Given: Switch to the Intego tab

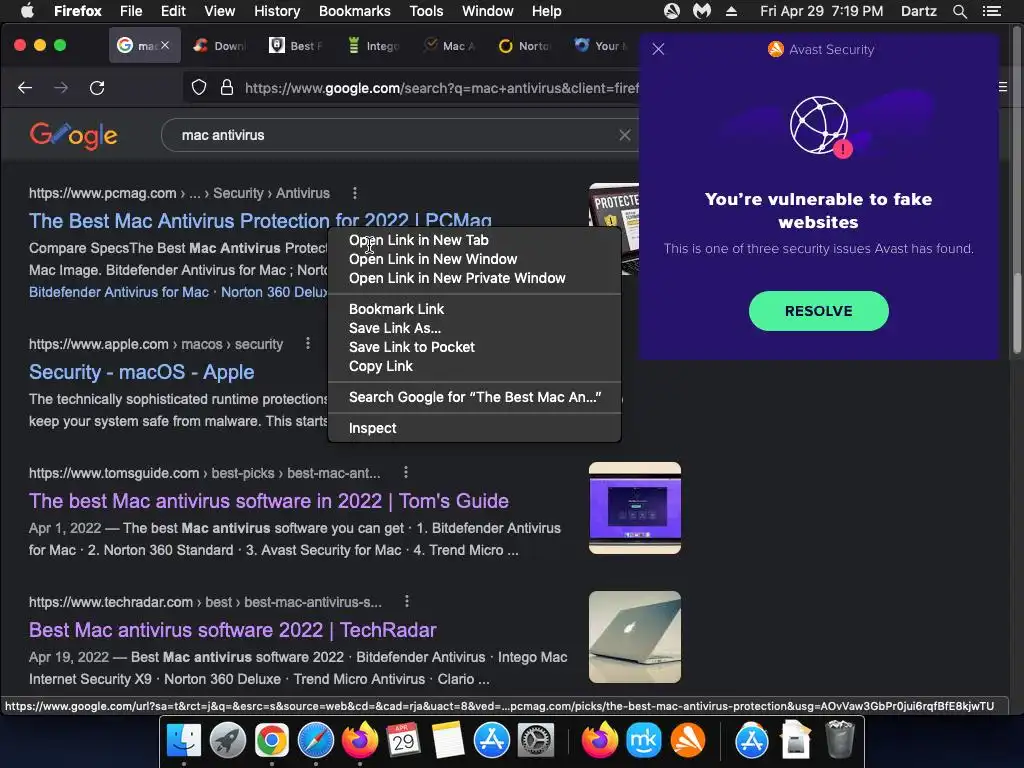Looking at the screenshot, I should [x=374, y=46].
